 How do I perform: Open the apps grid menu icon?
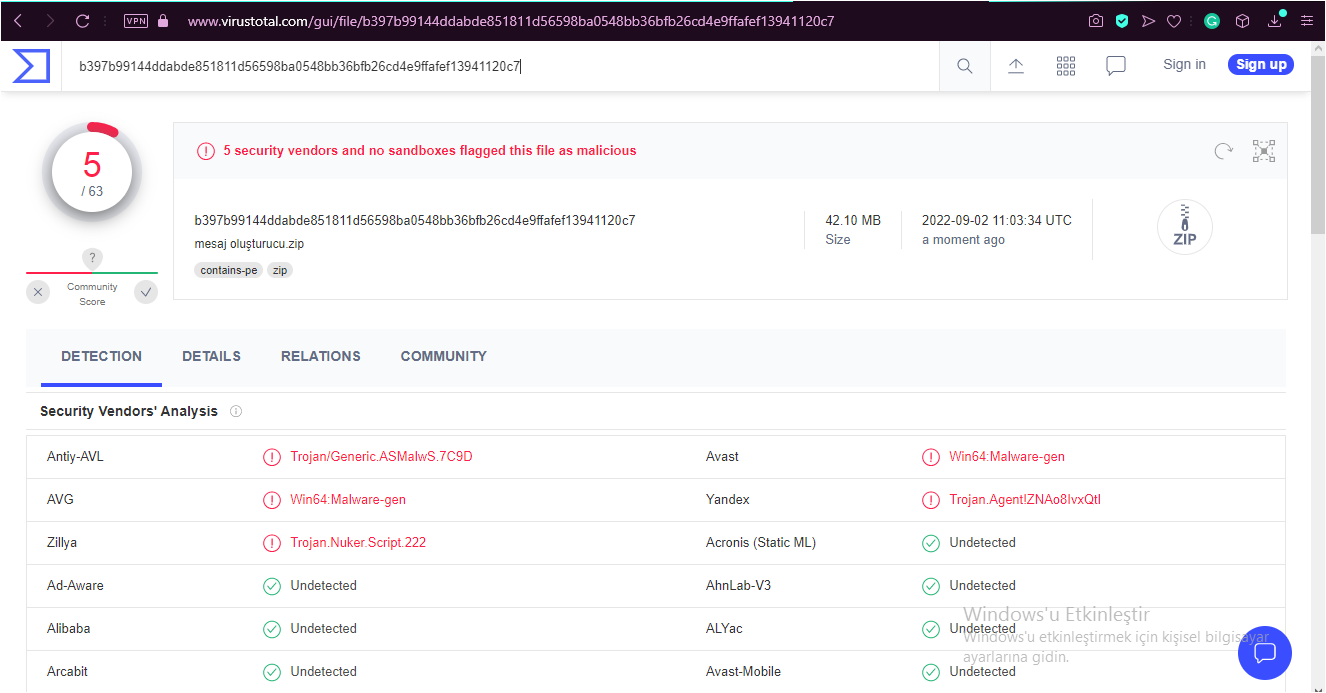[x=1066, y=66]
